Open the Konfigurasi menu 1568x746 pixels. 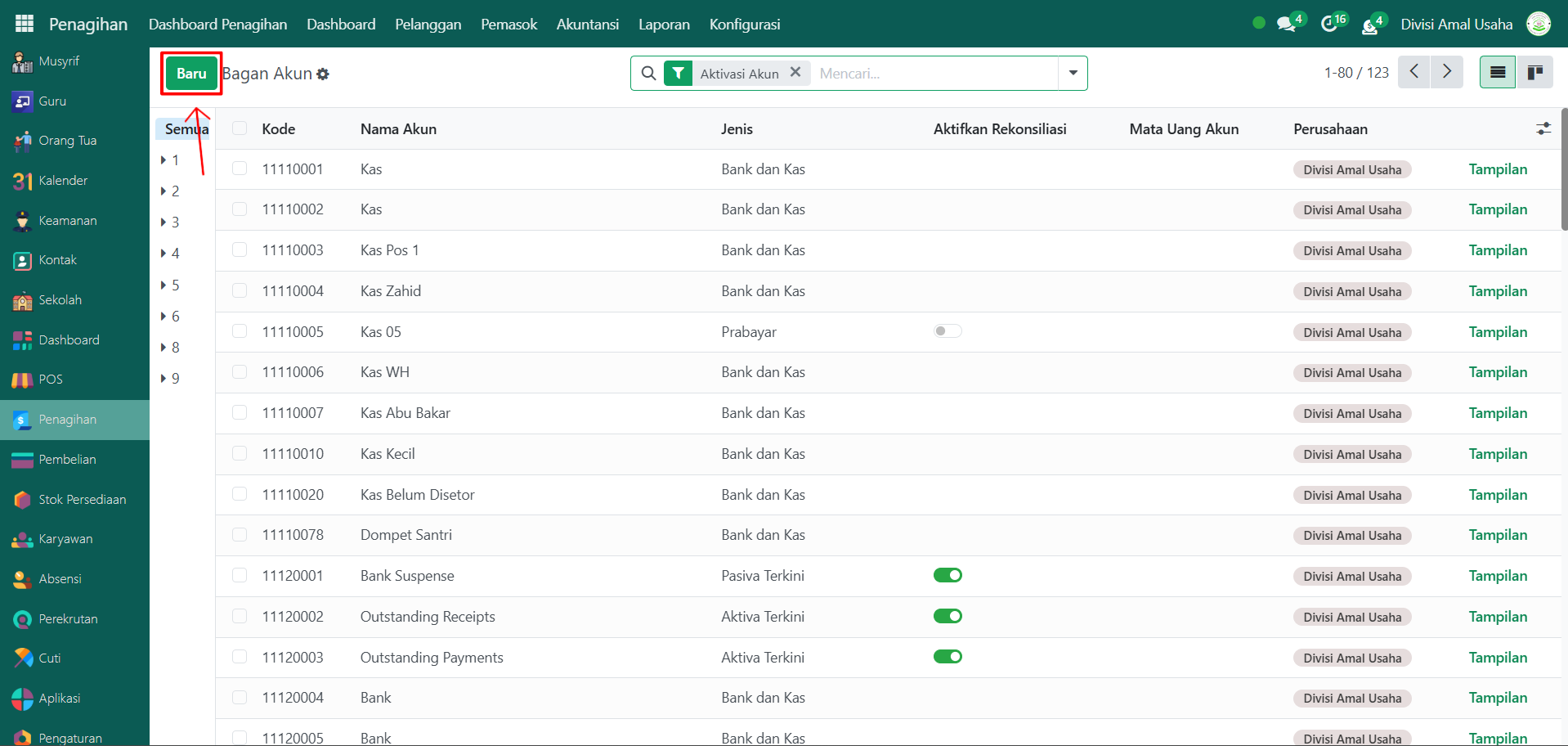click(744, 25)
